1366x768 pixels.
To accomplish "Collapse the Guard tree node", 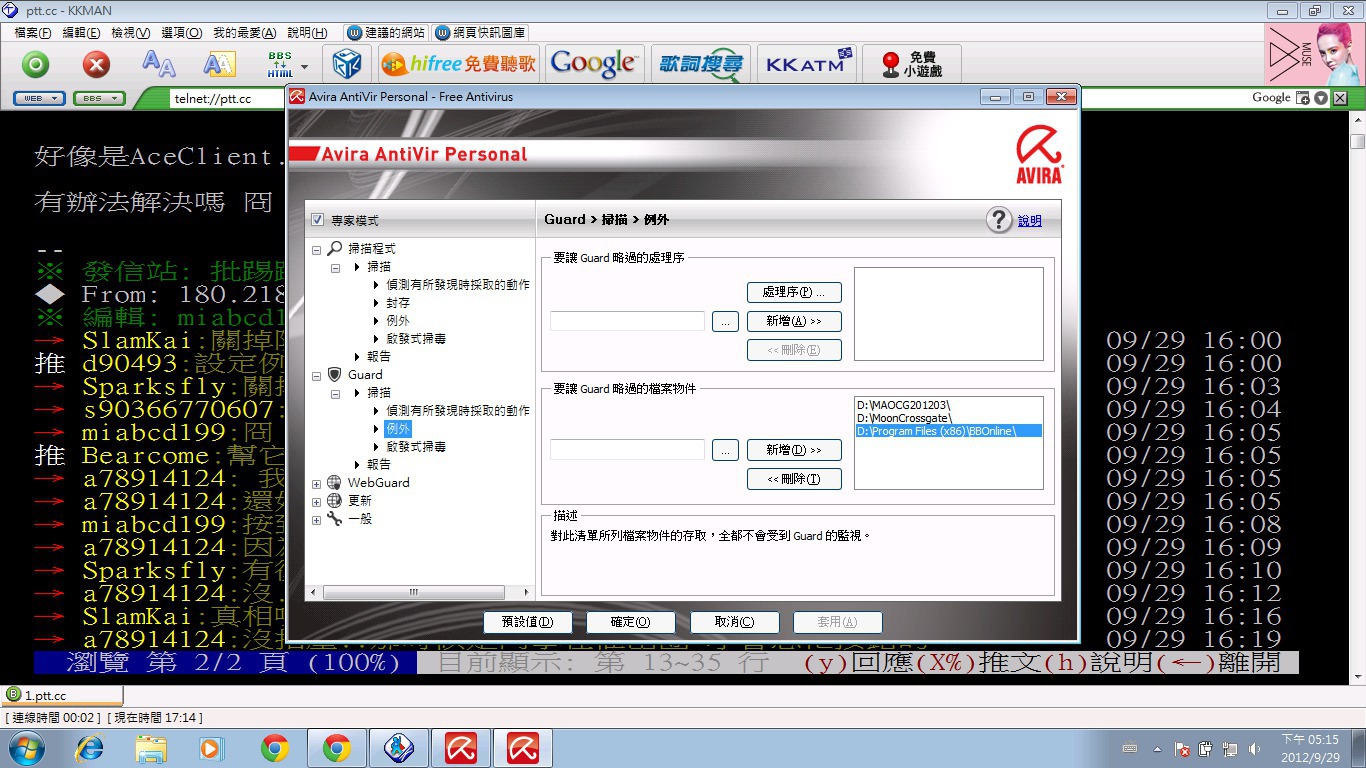I will click(317, 376).
